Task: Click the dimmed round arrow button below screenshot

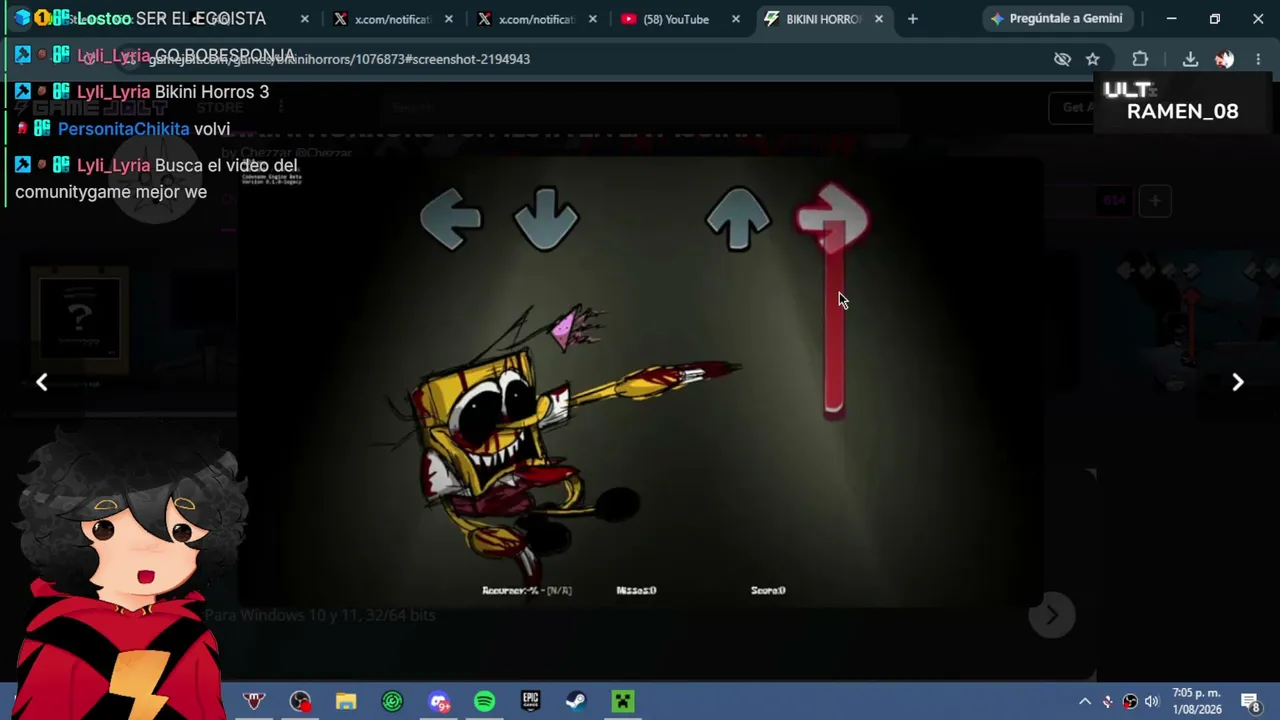Action: (x=1051, y=616)
